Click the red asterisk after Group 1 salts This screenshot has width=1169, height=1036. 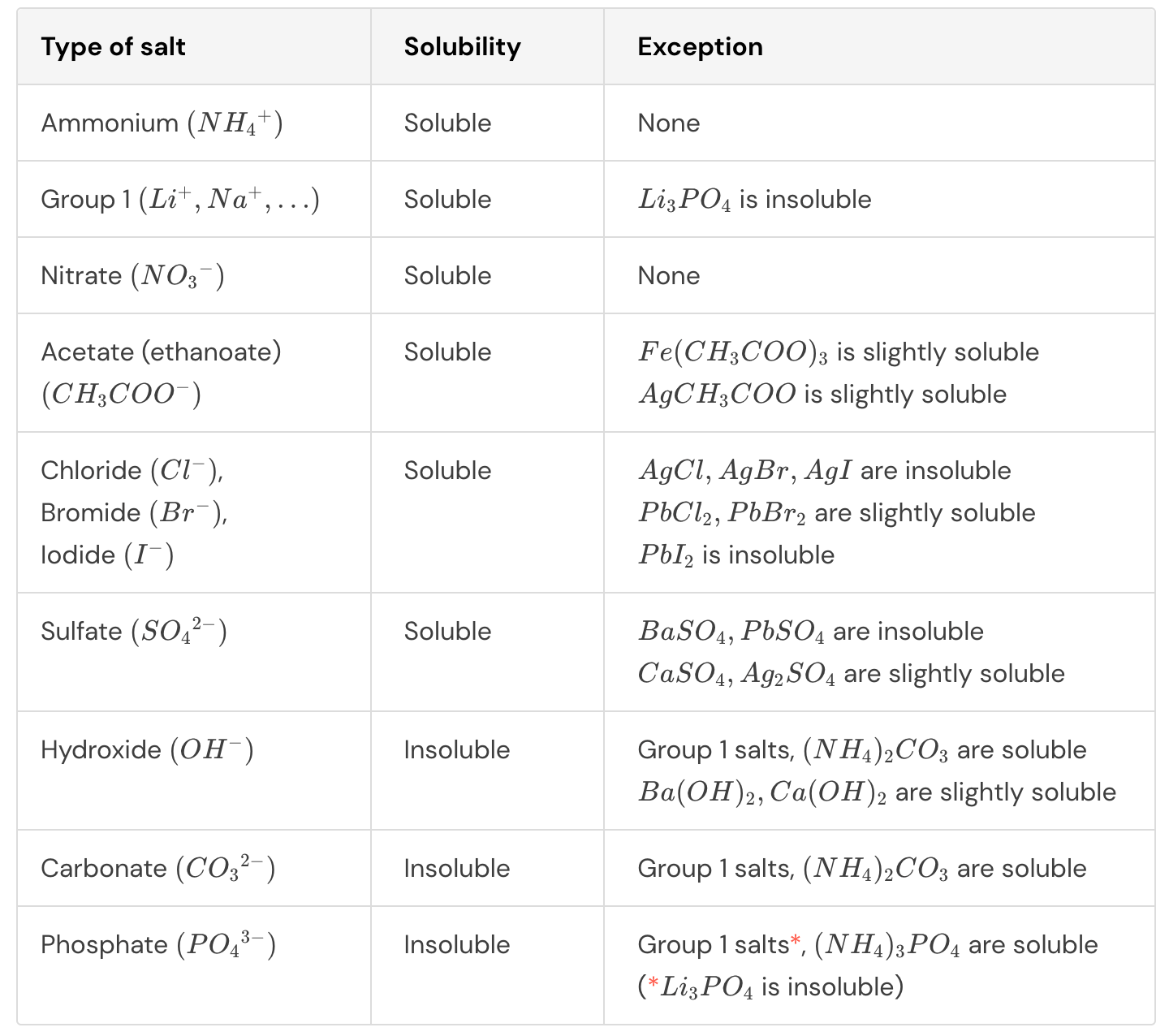[796, 942]
